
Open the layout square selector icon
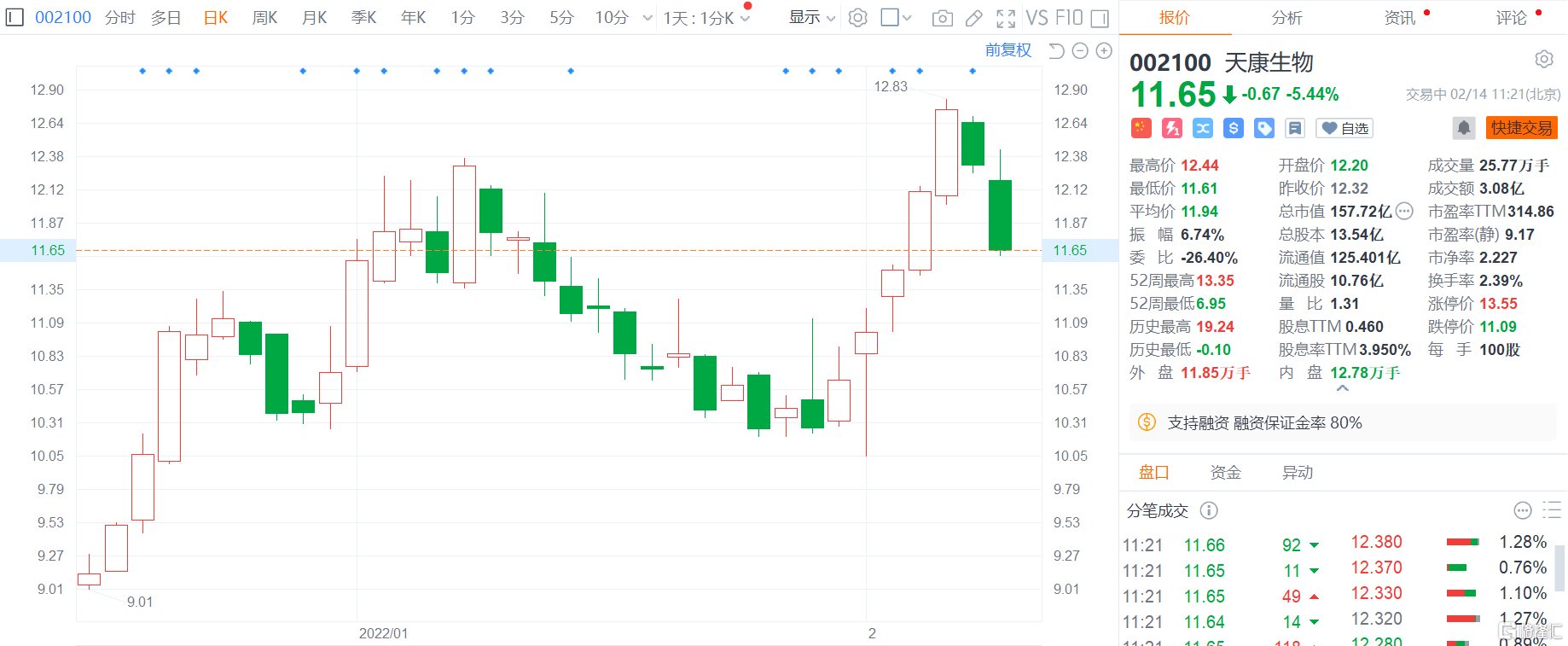click(x=890, y=17)
